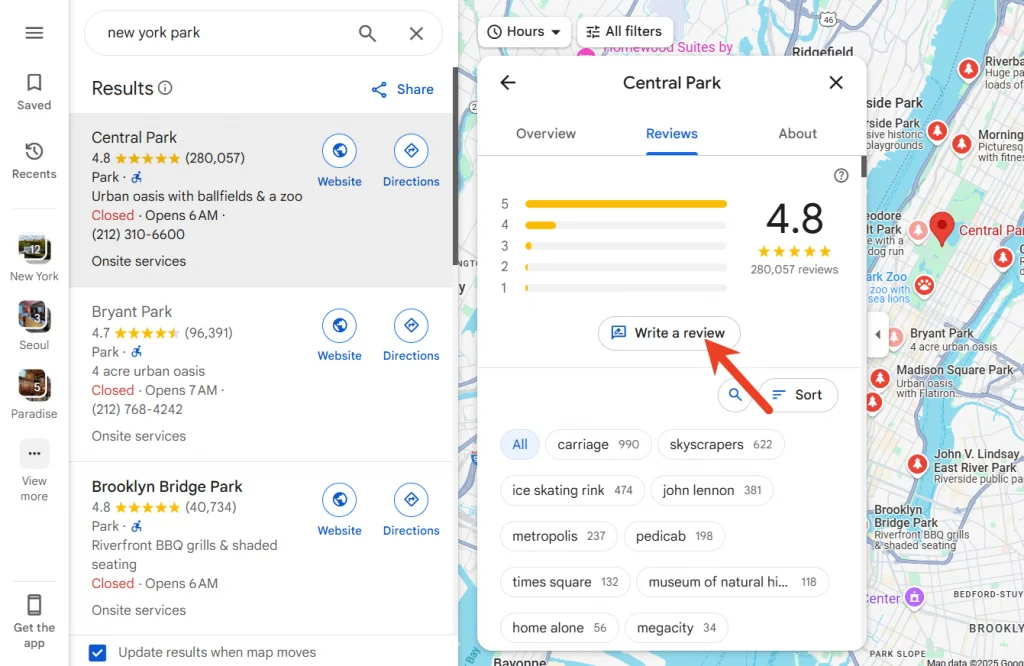Open the Seoul recent thumbnail
This screenshot has height=666, width=1024.
coord(34,317)
